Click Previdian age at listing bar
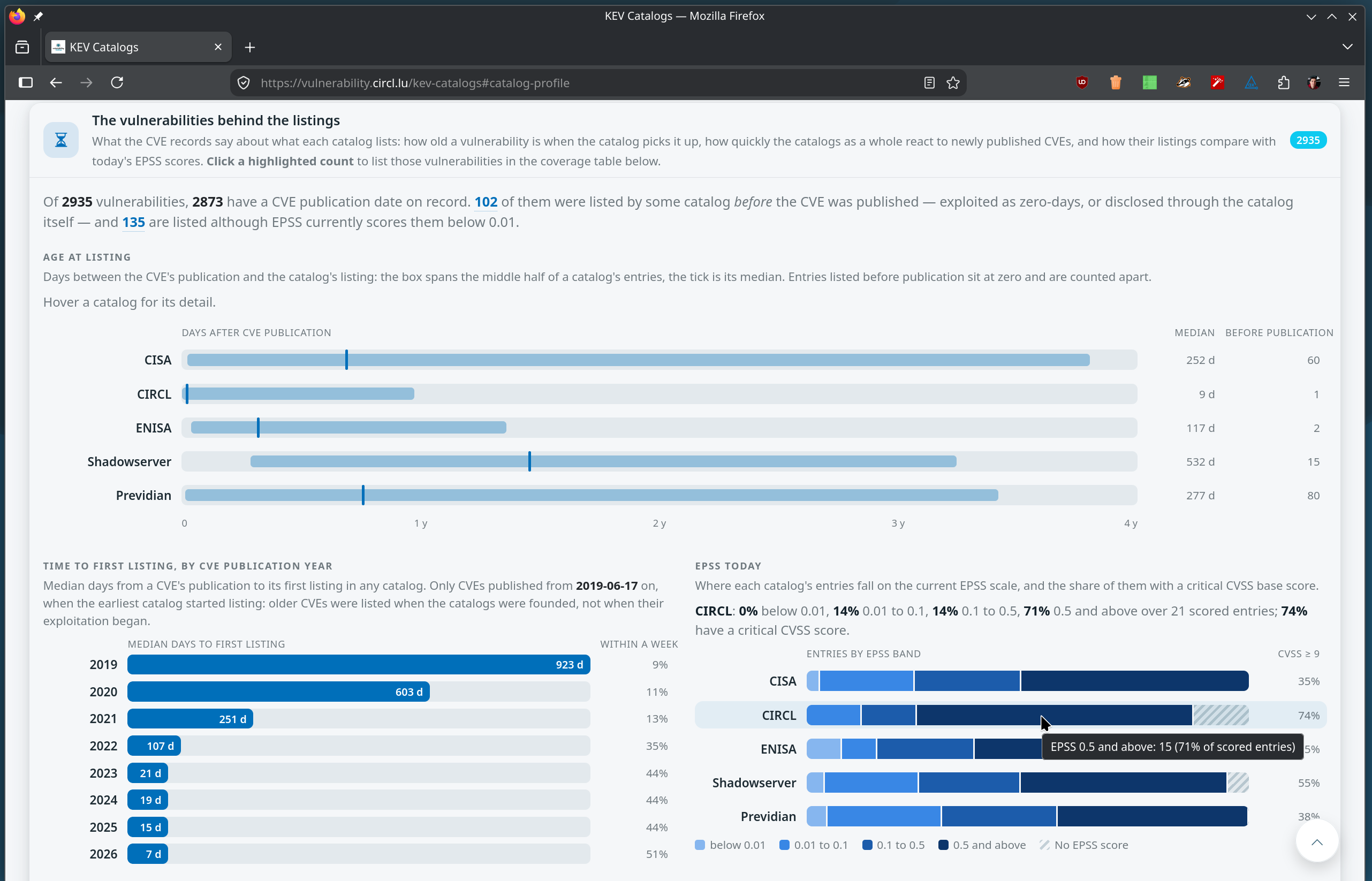 pyautogui.click(x=591, y=495)
